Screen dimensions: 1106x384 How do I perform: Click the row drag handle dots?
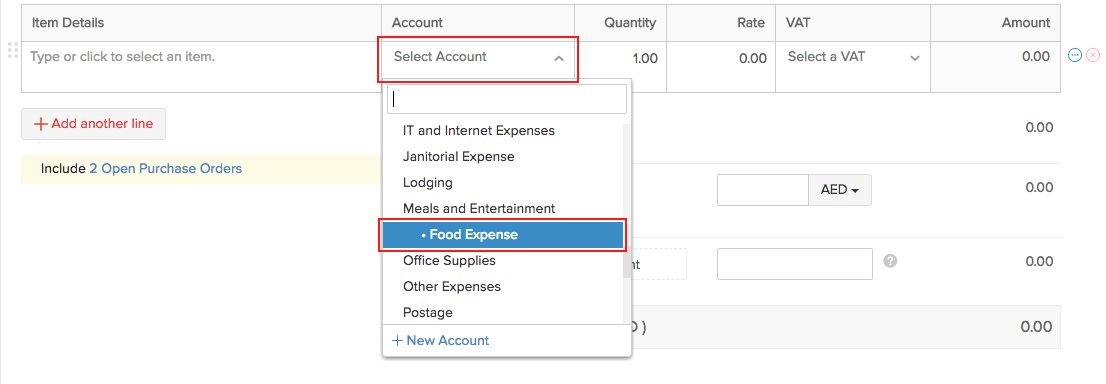pyautogui.click(x=12, y=50)
